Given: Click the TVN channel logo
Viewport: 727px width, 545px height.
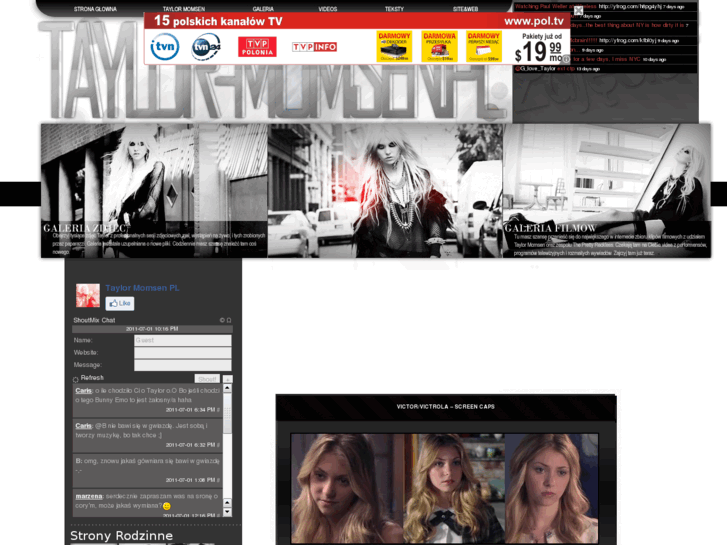Looking at the screenshot, I should click(165, 46).
